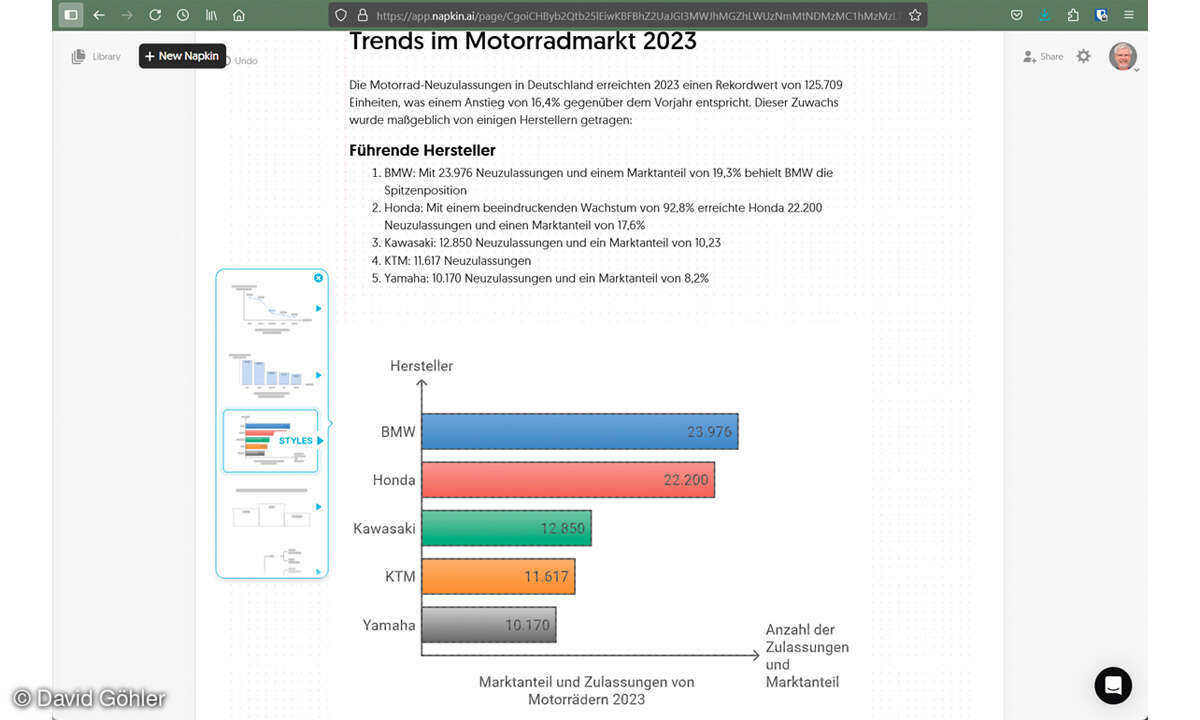This screenshot has width=1200, height=720.
Task: Bookmark this page with the star icon
Action: click(914, 15)
